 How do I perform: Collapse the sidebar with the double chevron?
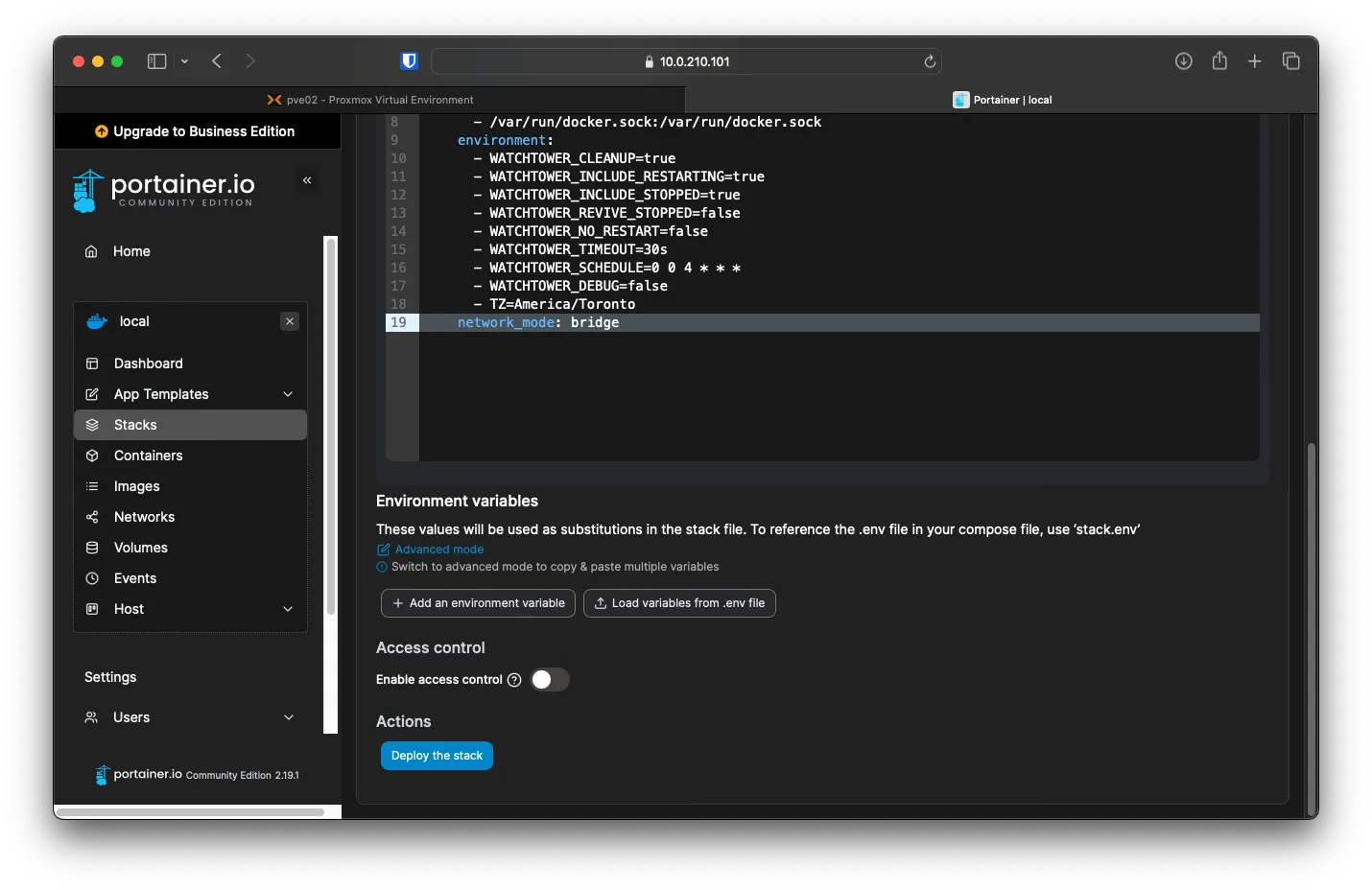pyautogui.click(x=307, y=180)
